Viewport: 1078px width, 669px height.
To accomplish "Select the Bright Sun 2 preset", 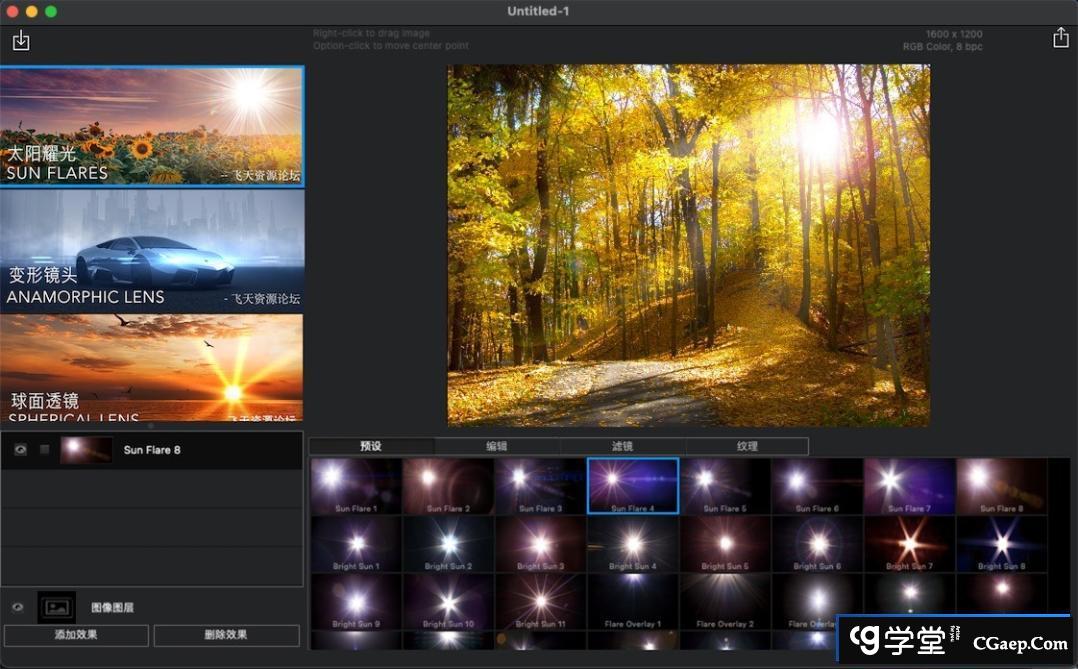I will [448, 544].
